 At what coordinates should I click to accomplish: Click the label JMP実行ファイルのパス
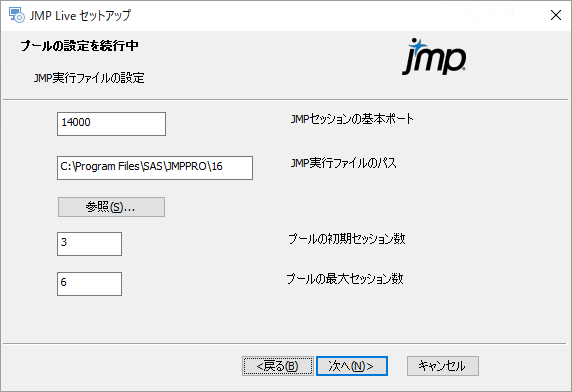(343, 163)
